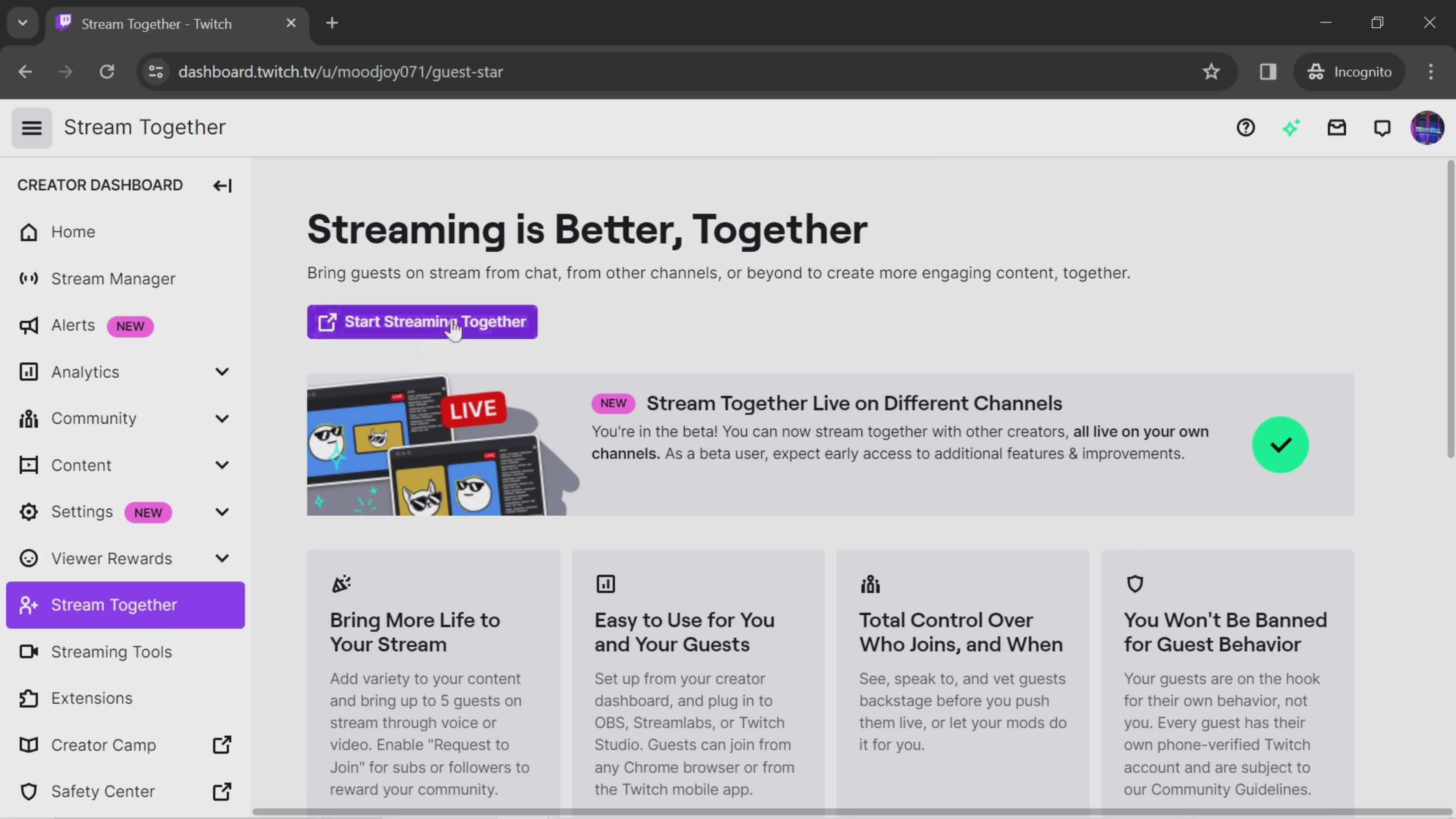Select the Stream Together sidebar item

click(125, 606)
